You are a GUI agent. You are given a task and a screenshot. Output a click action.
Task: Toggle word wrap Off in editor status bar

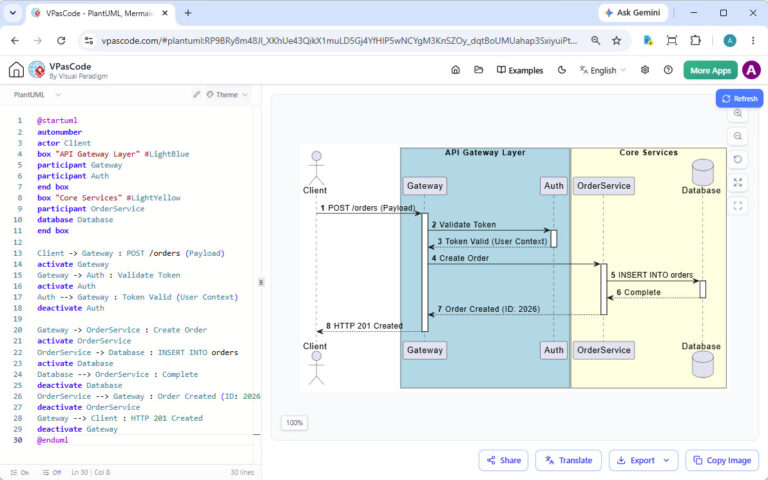[52, 472]
